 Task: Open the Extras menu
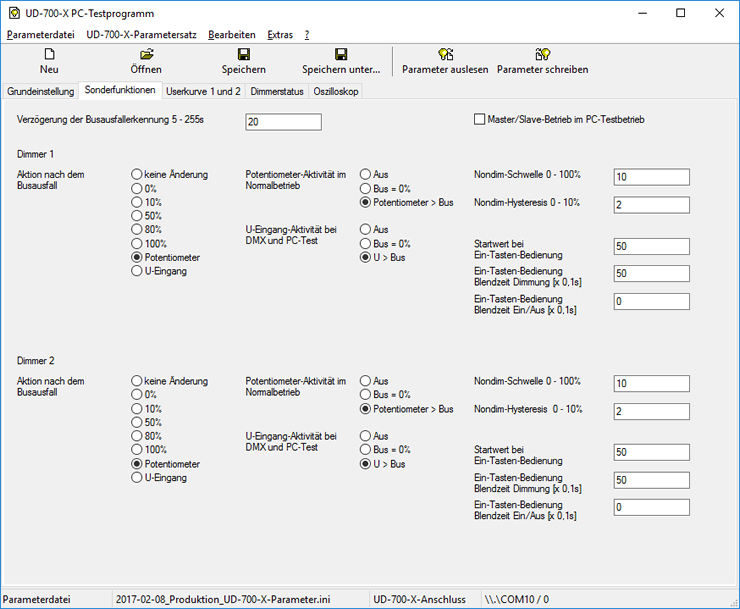click(280, 34)
